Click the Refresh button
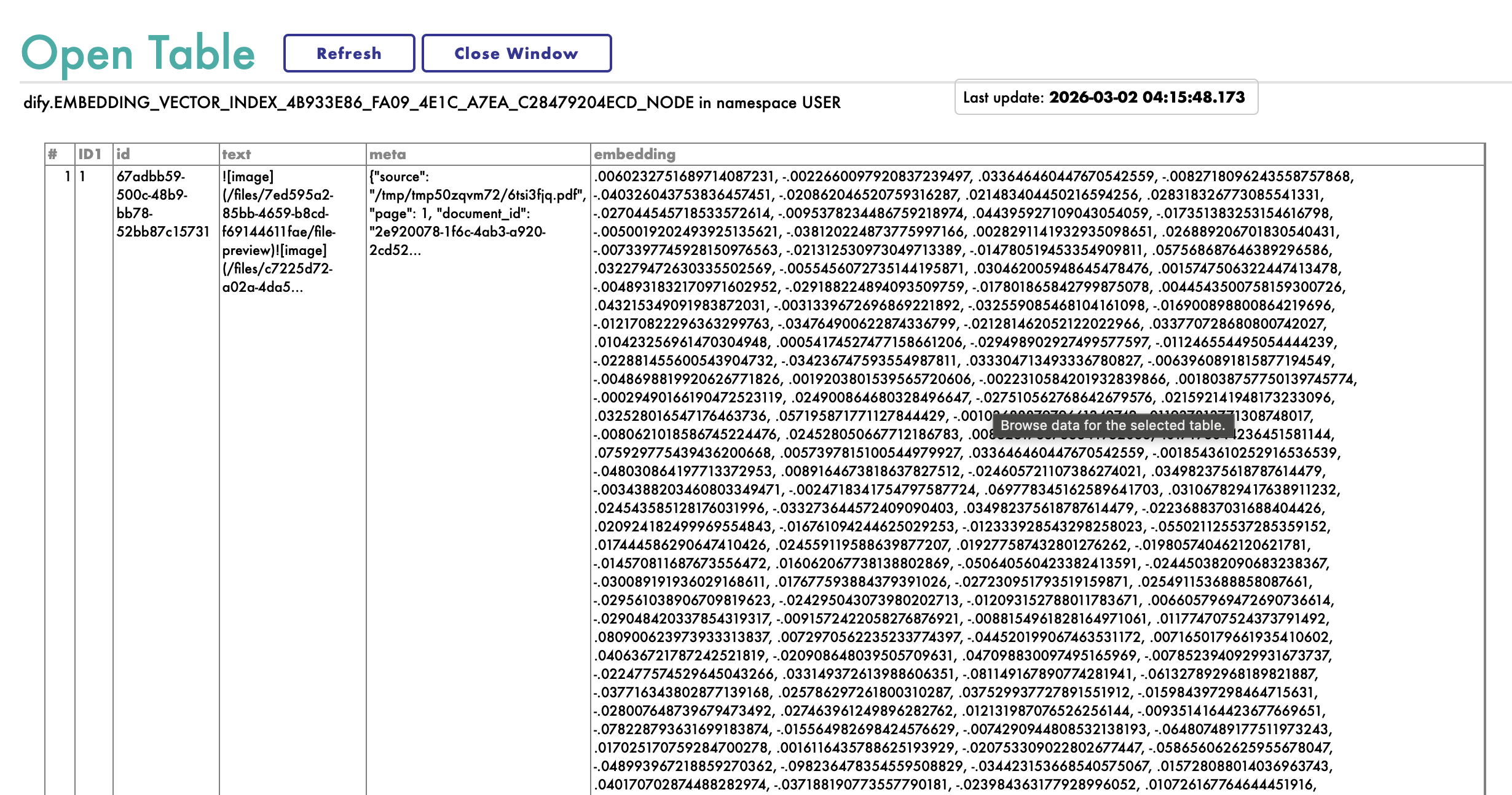Image resolution: width=1512 pixels, height=795 pixels. 348,53
